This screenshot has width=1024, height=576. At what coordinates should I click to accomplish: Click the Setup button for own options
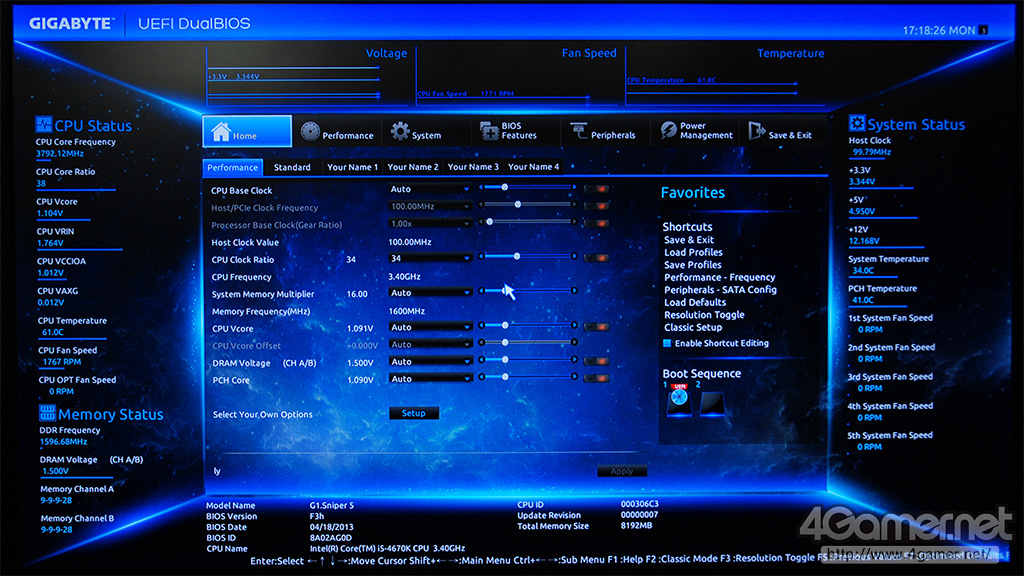(413, 413)
